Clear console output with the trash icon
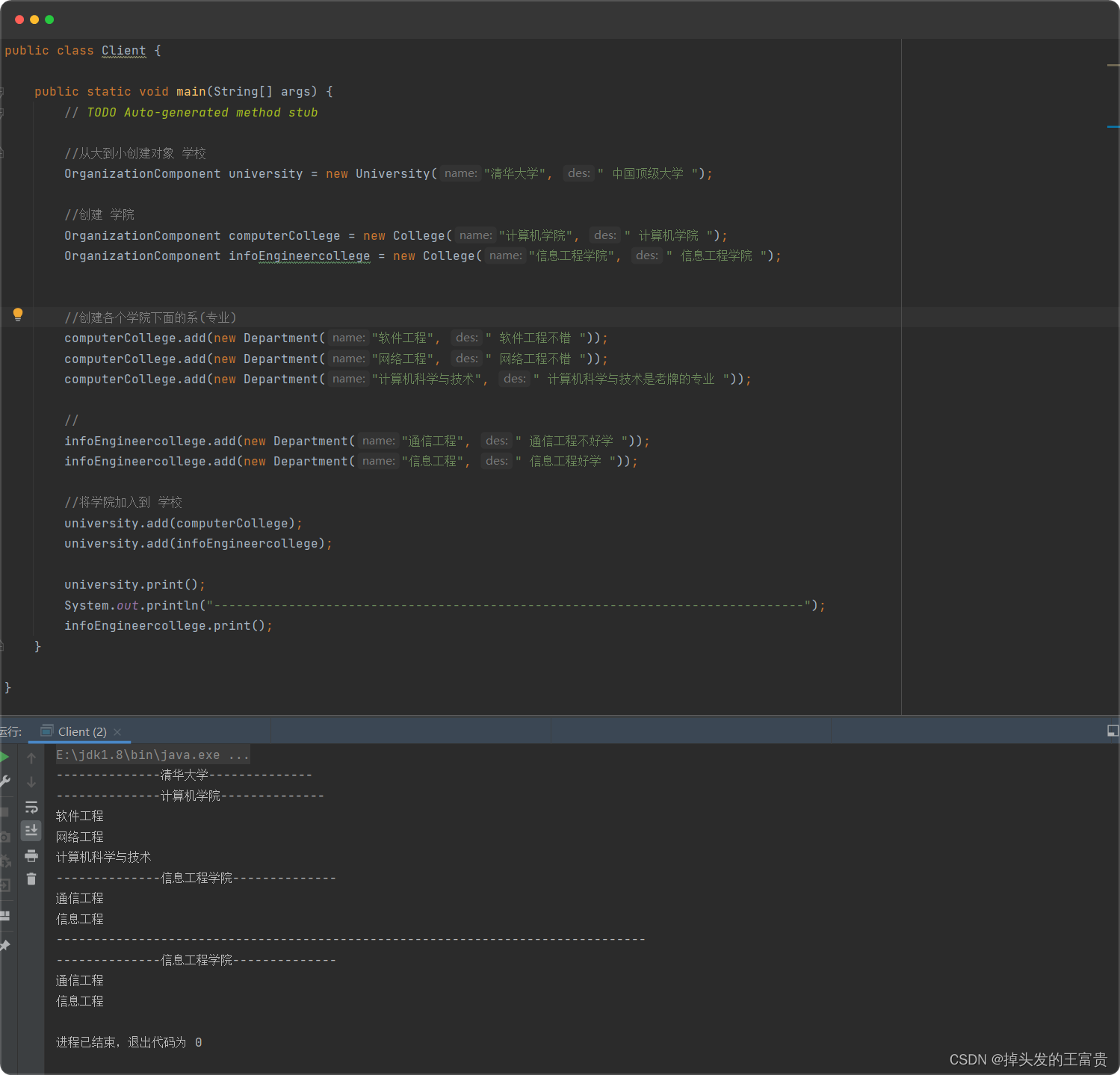Image resolution: width=1120 pixels, height=1075 pixels. 31,879
